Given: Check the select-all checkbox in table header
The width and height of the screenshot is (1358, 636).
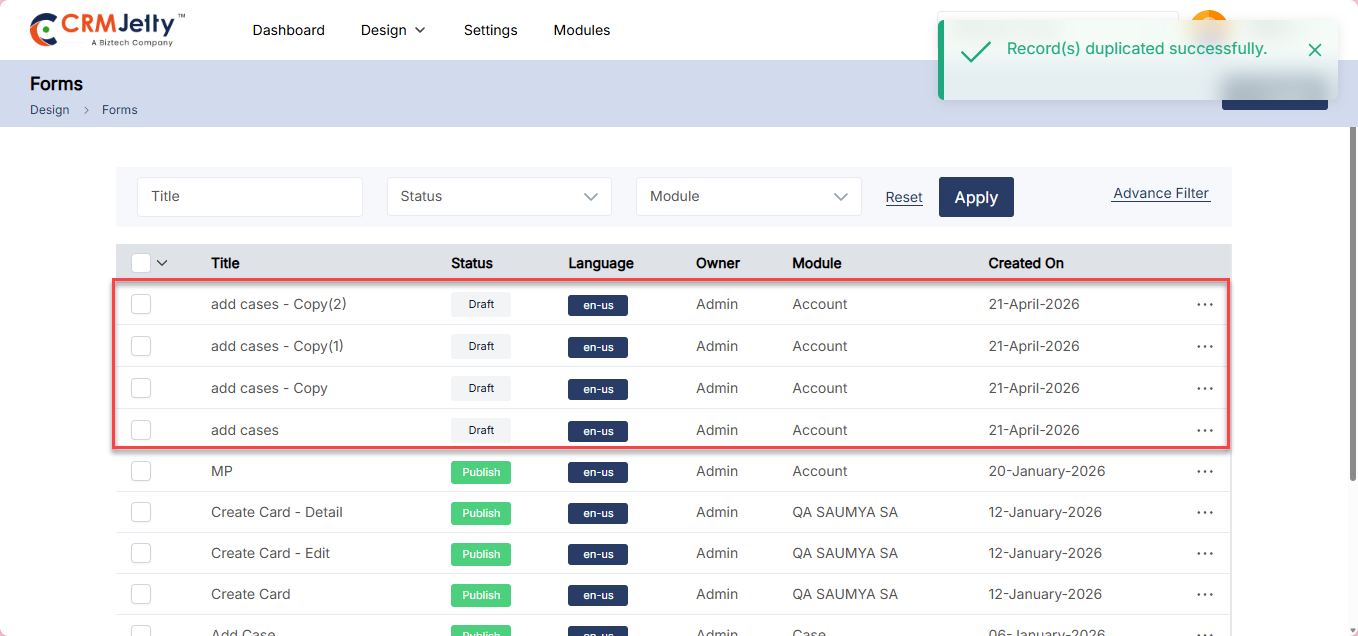Looking at the screenshot, I should [141, 263].
